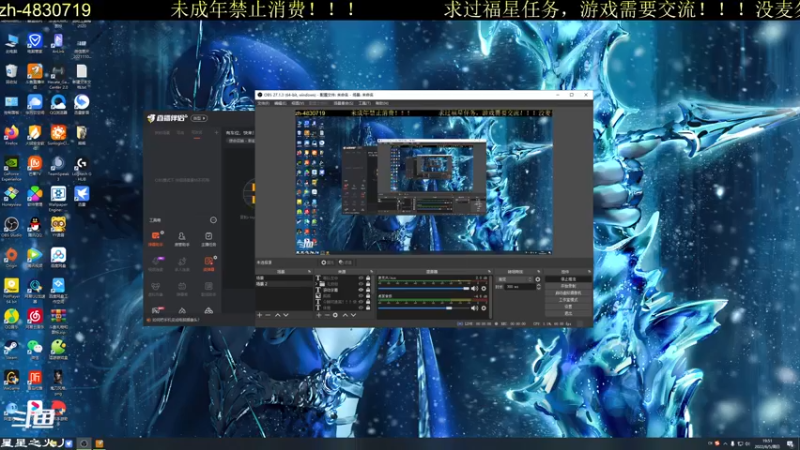Open the WeGame desktop icon
This screenshot has height=450, width=800.
click(11, 380)
